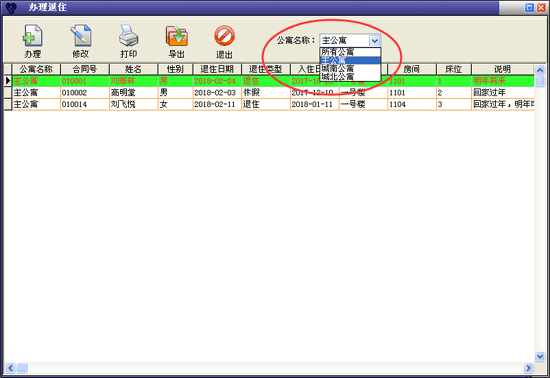Click the app logo in title bar
The image size is (550, 378).
point(11,7)
